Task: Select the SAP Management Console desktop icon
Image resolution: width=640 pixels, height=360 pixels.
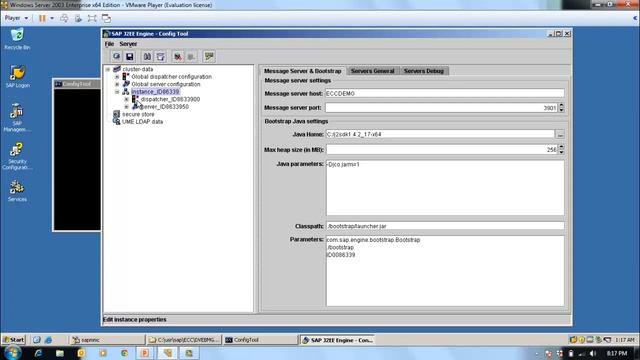Action: 17,118
